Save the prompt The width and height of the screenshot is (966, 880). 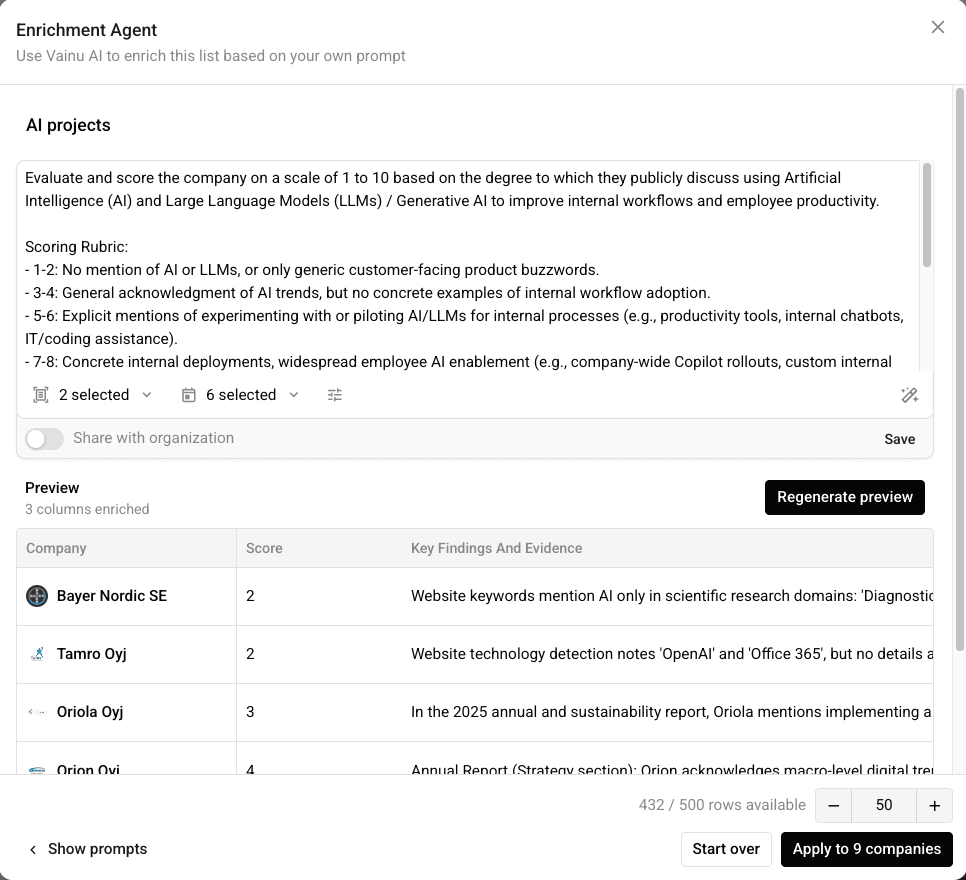point(899,439)
